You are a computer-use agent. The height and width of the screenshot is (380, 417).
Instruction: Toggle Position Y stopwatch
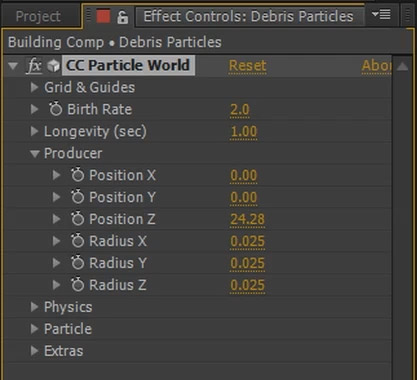point(77,197)
